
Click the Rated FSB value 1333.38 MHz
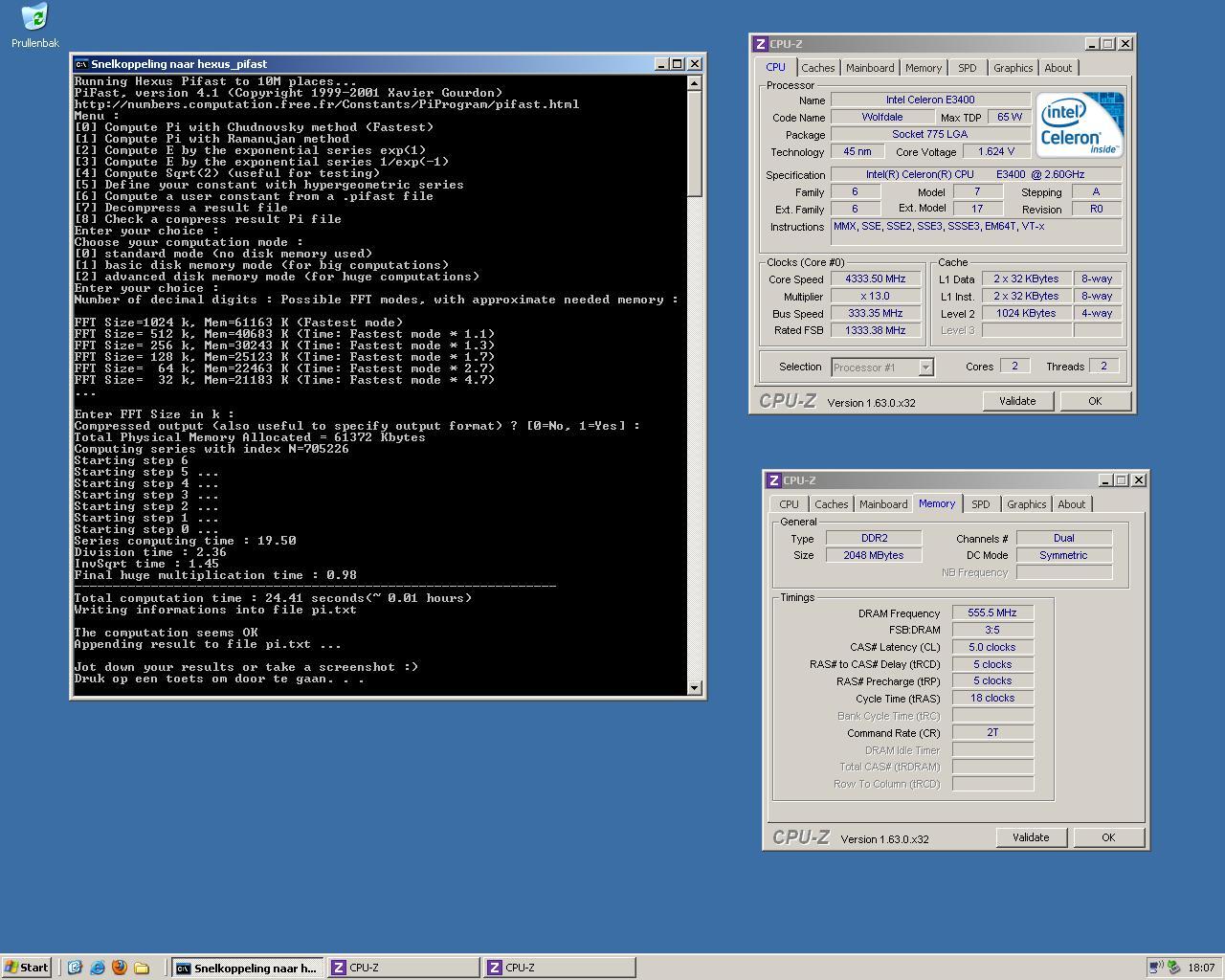tap(875, 330)
